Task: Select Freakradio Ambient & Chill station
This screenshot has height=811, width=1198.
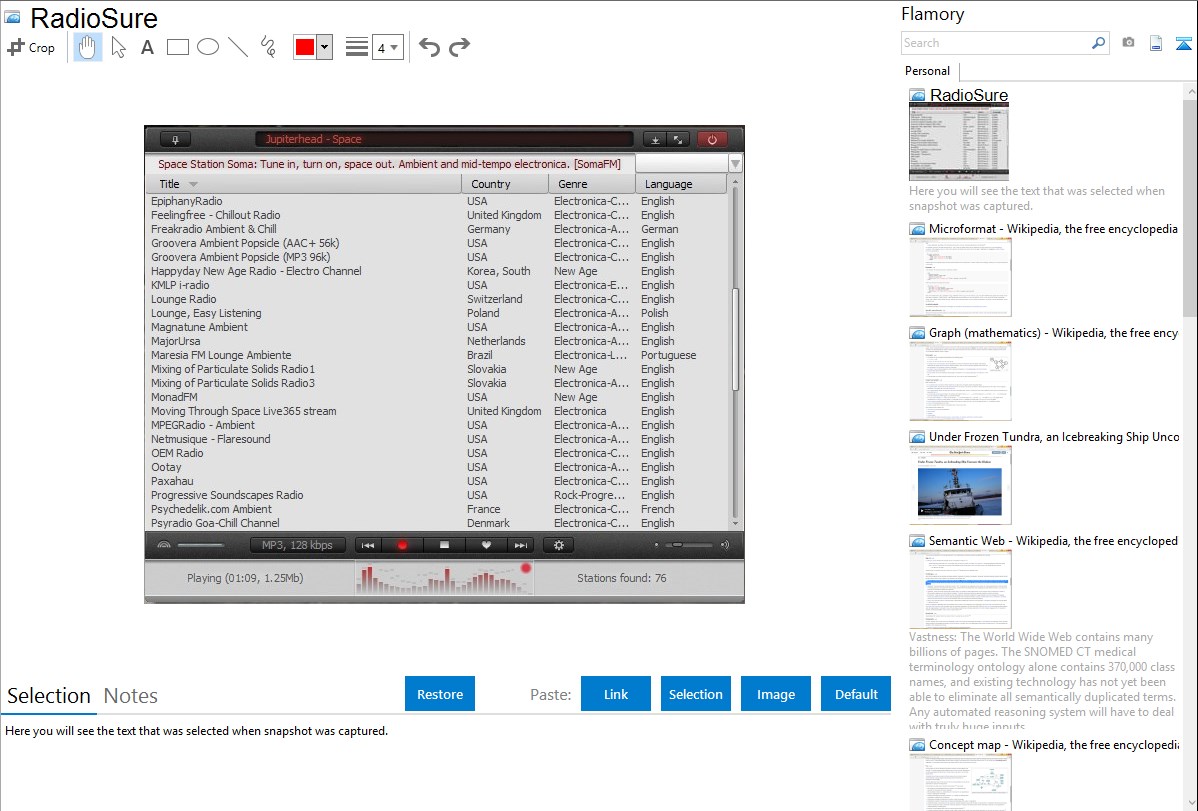Action: pyautogui.click(x=437, y=229)
